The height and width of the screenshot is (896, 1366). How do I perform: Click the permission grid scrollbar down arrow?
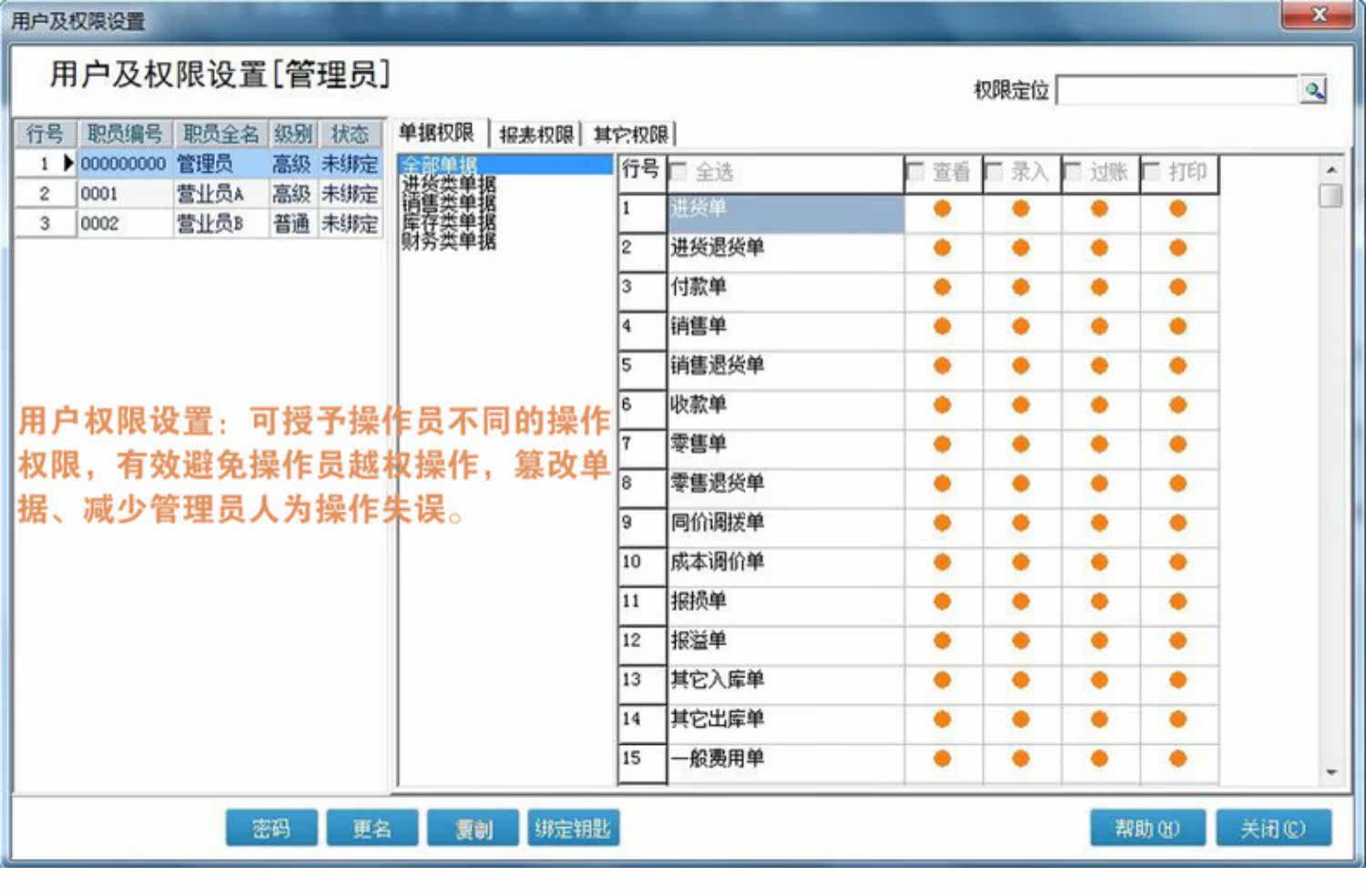pyautogui.click(x=1331, y=773)
